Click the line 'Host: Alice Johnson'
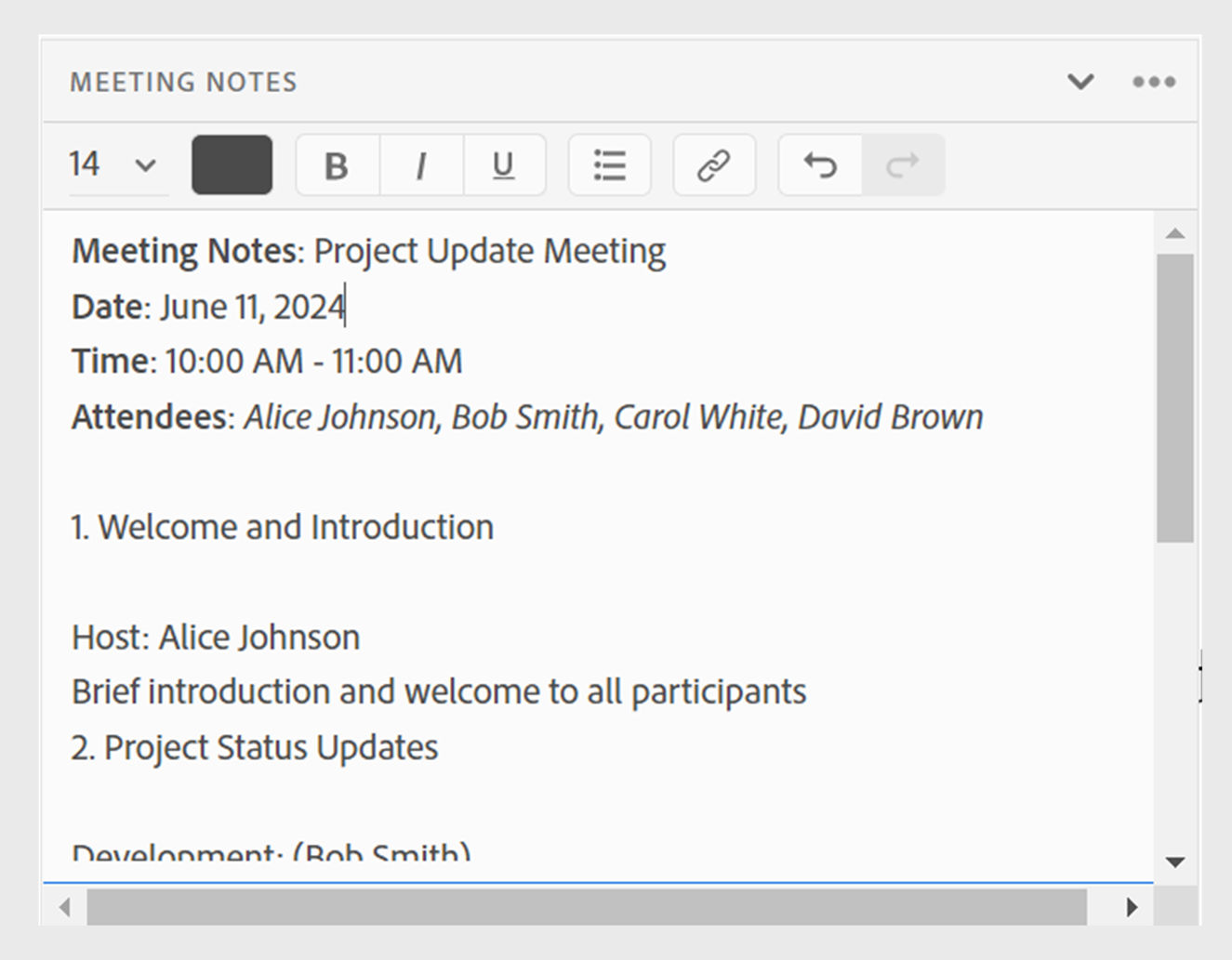Image resolution: width=1232 pixels, height=960 pixels. pos(216,638)
